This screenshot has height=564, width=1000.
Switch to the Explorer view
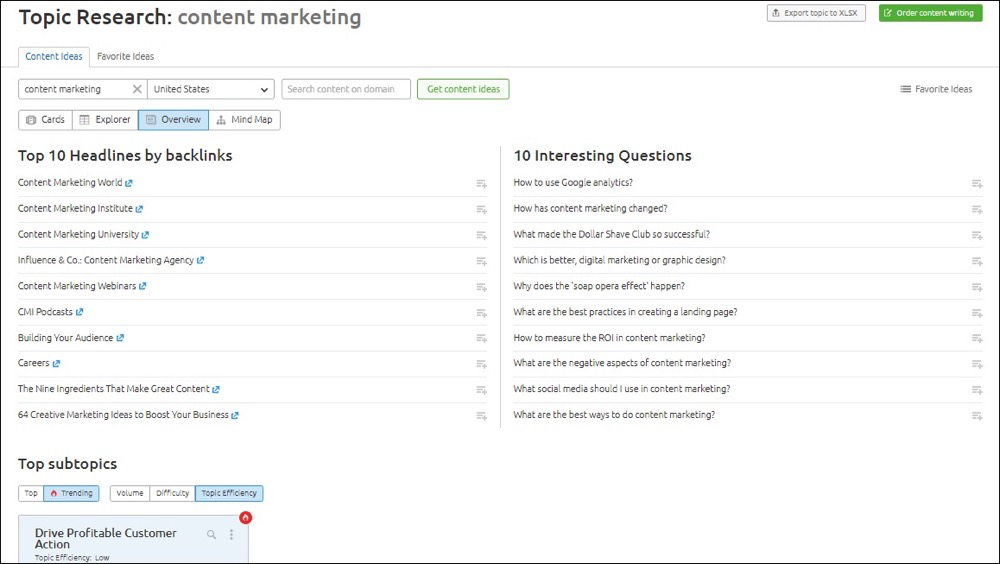click(105, 120)
